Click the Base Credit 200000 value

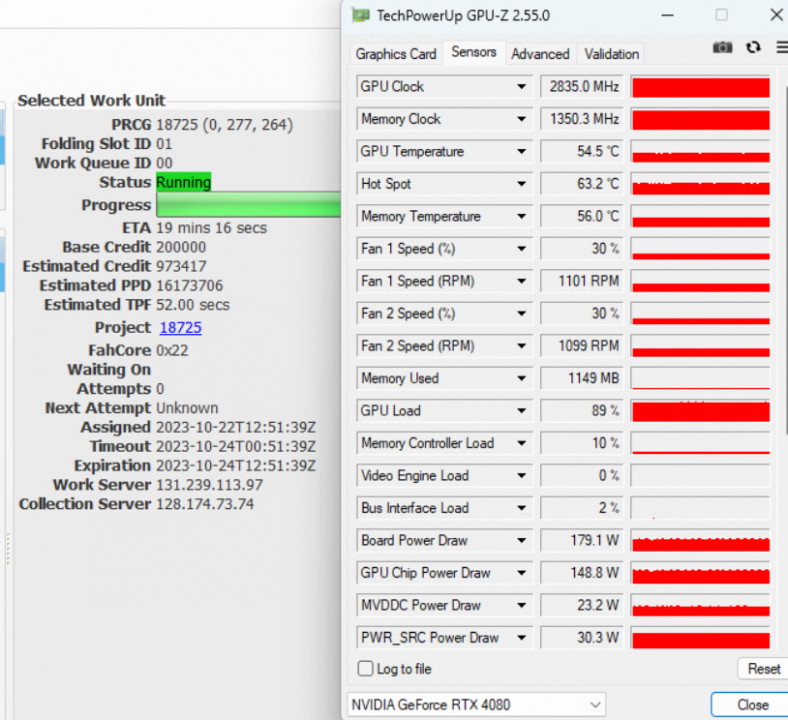pyautogui.click(x=181, y=247)
